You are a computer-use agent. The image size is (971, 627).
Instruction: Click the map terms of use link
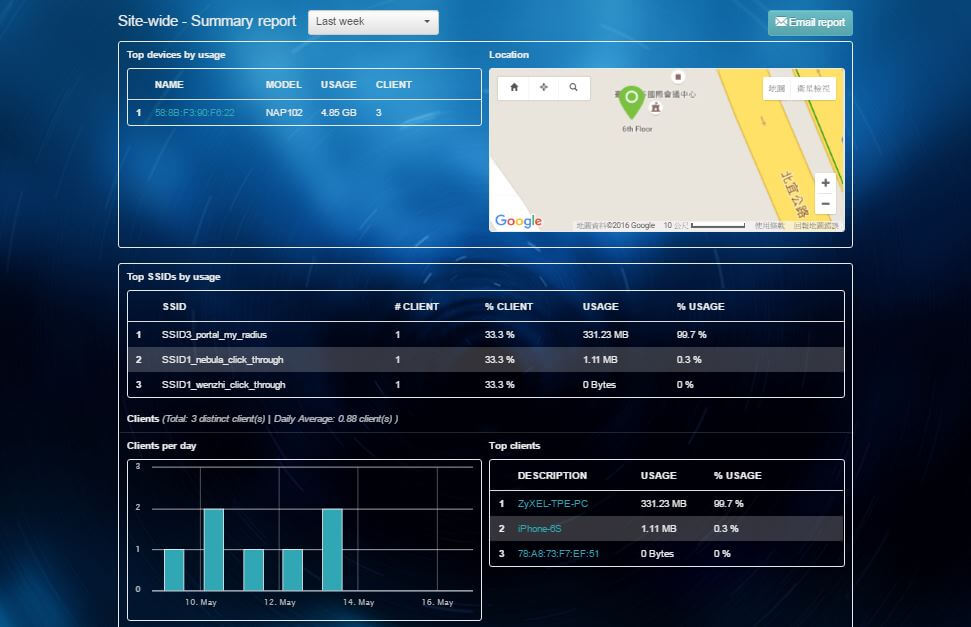point(769,226)
